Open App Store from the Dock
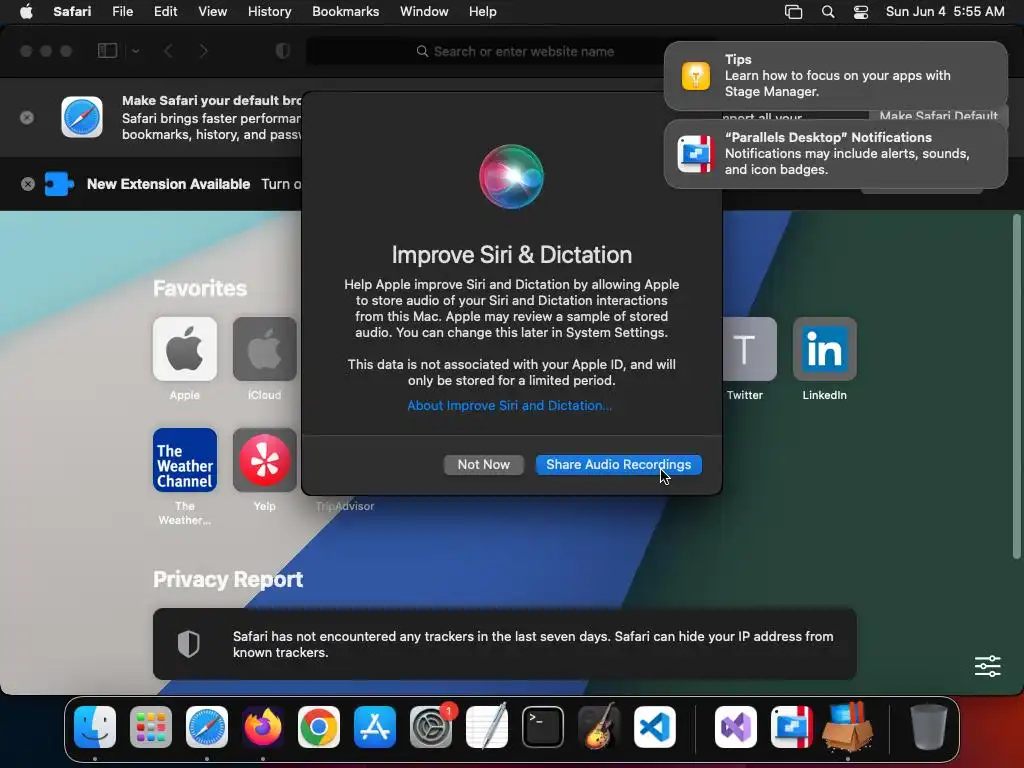This screenshot has height=768, width=1024. click(375, 727)
